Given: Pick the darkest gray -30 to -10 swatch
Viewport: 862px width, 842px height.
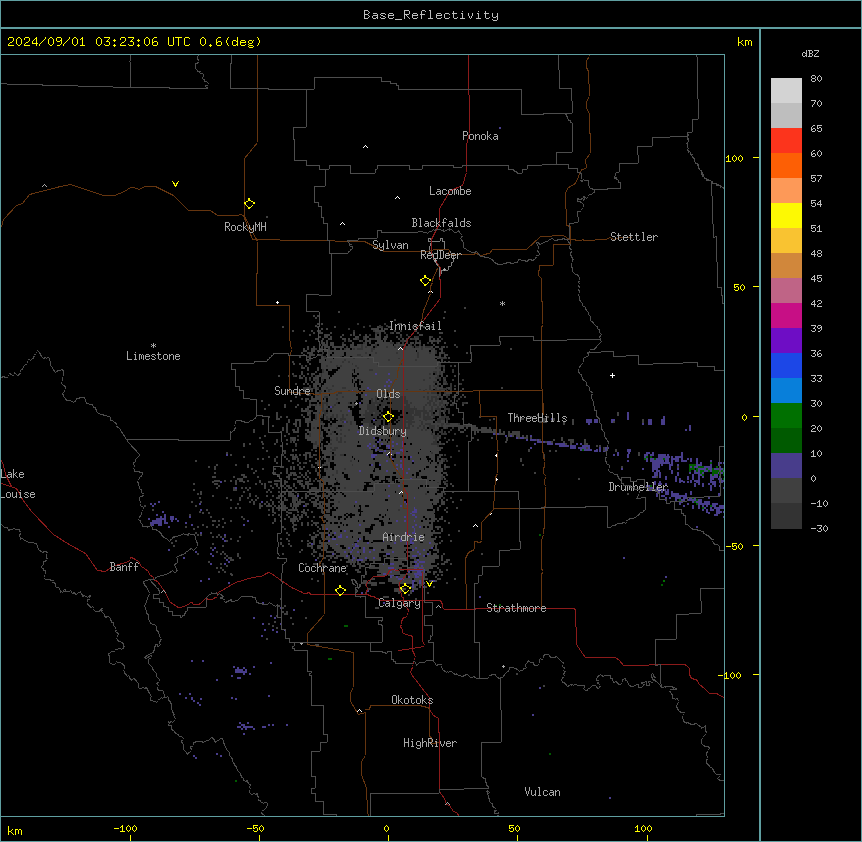Looking at the screenshot, I should pos(786,516).
